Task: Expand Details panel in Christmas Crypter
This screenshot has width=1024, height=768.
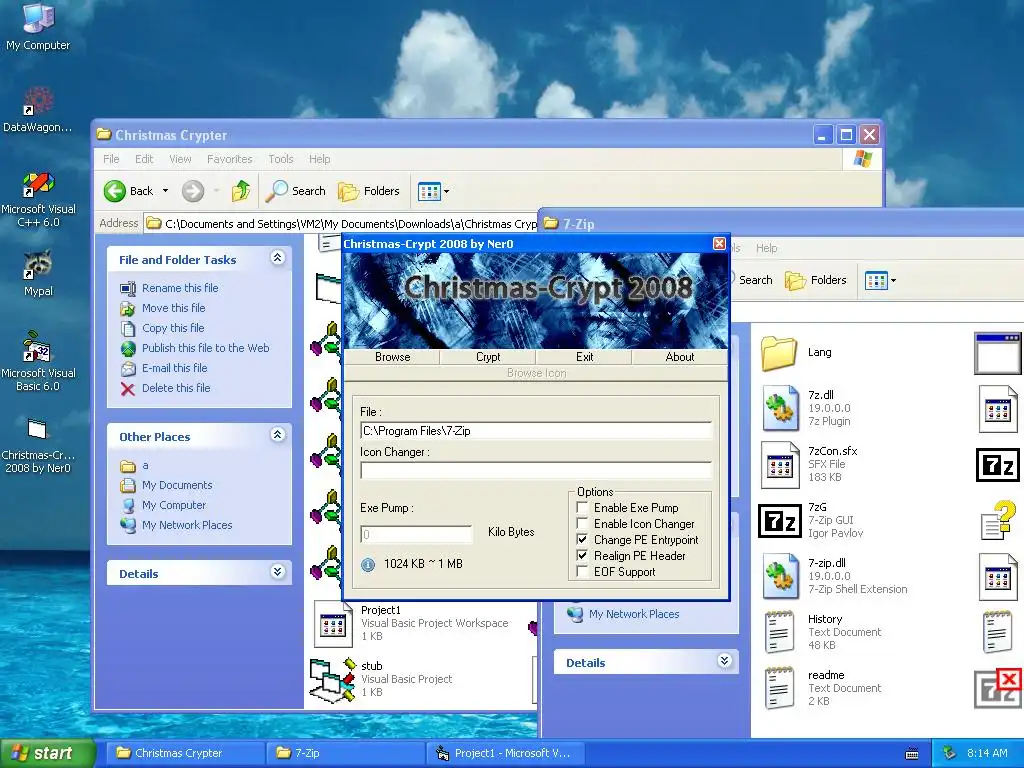Action: (278, 572)
